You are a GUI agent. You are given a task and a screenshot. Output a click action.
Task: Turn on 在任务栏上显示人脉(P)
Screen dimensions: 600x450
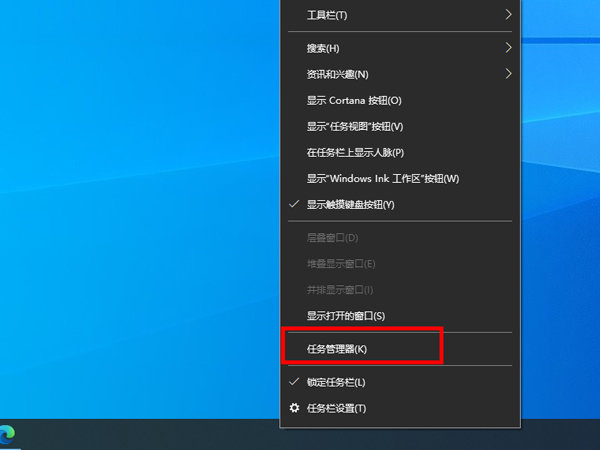coord(355,152)
